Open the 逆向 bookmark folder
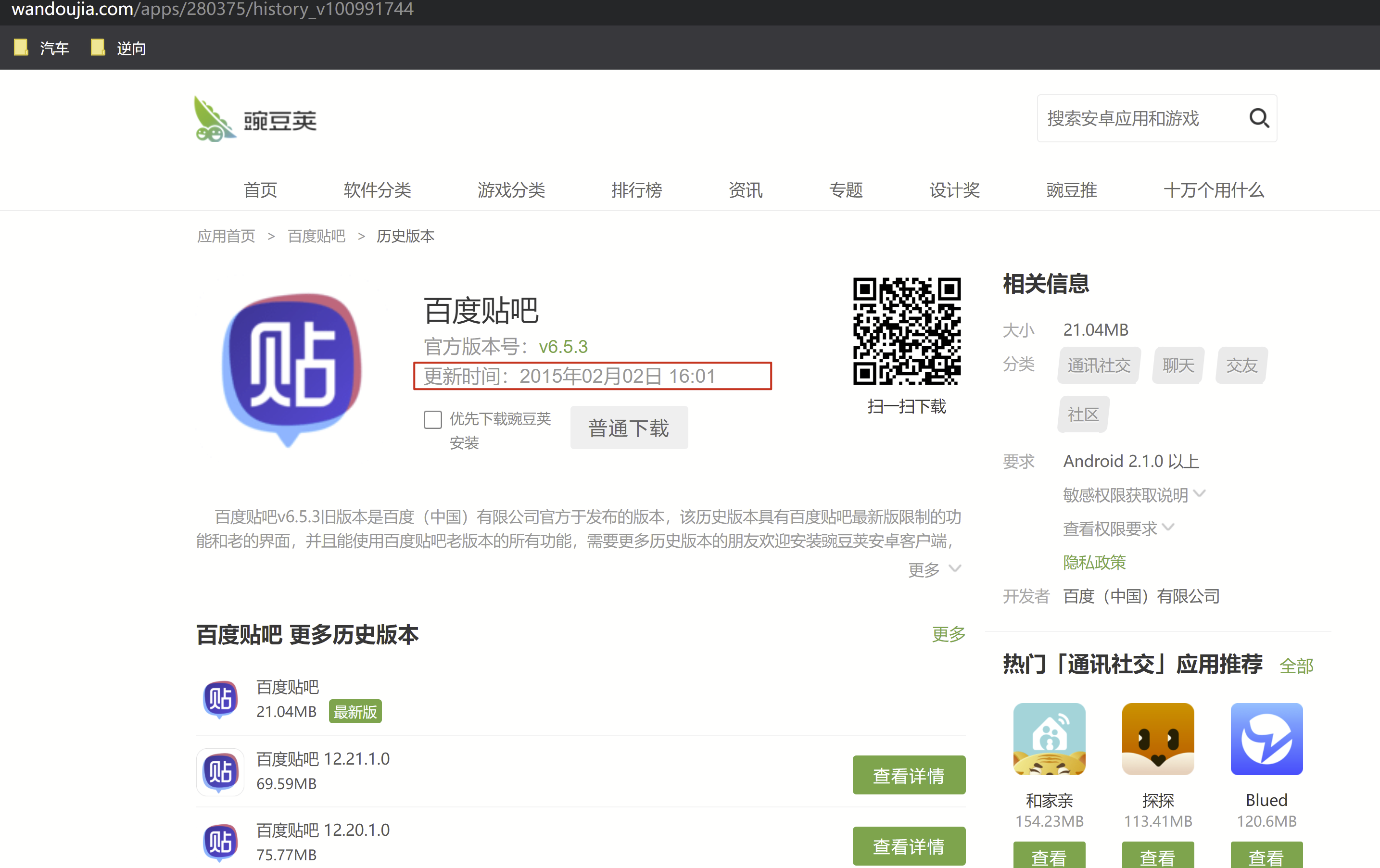Image resolution: width=1380 pixels, height=868 pixels. tap(119, 48)
